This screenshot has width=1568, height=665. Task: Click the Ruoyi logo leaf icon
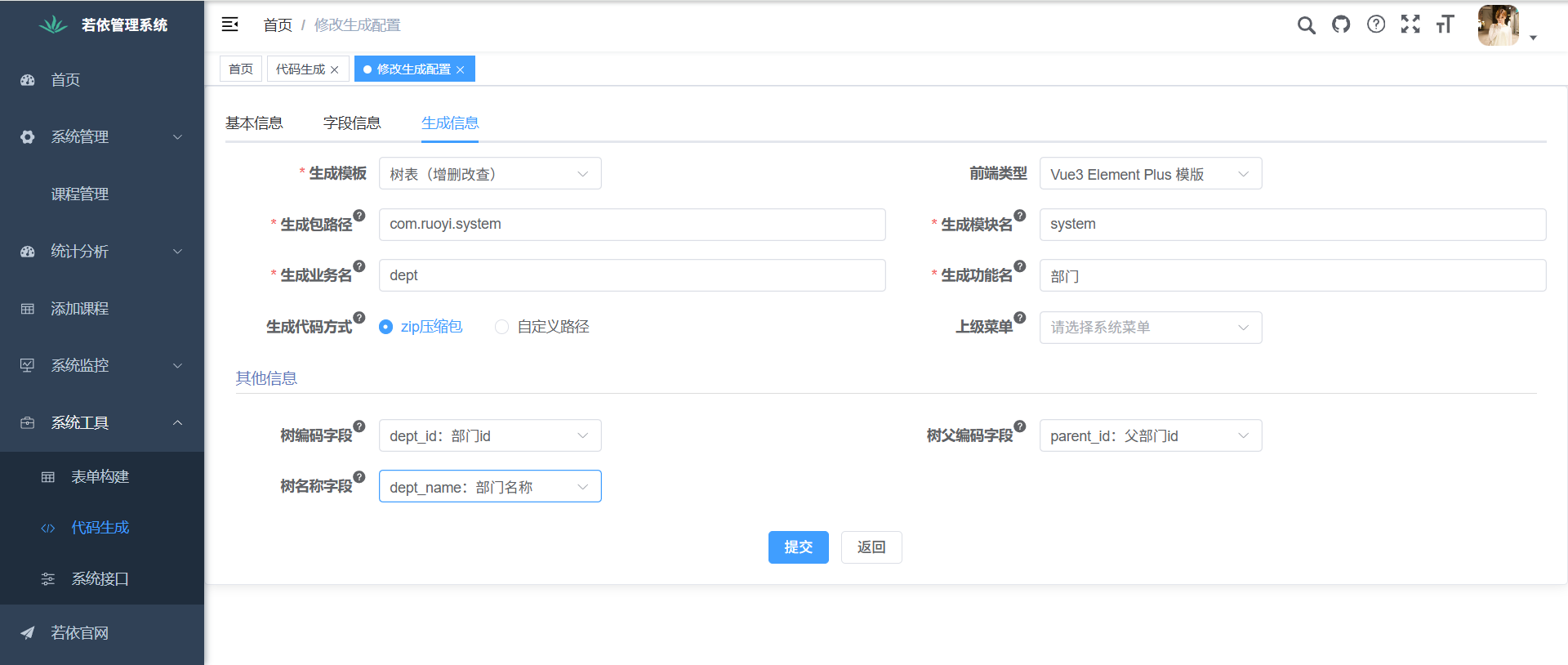click(53, 25)
